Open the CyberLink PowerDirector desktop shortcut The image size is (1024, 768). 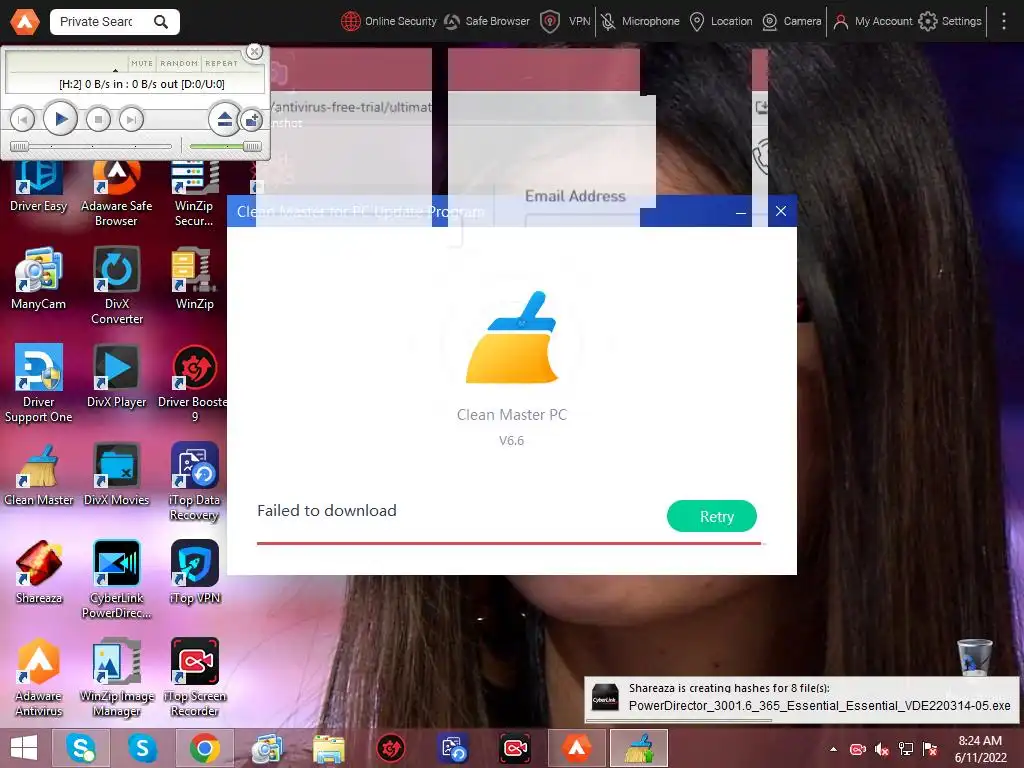(117, 579)
